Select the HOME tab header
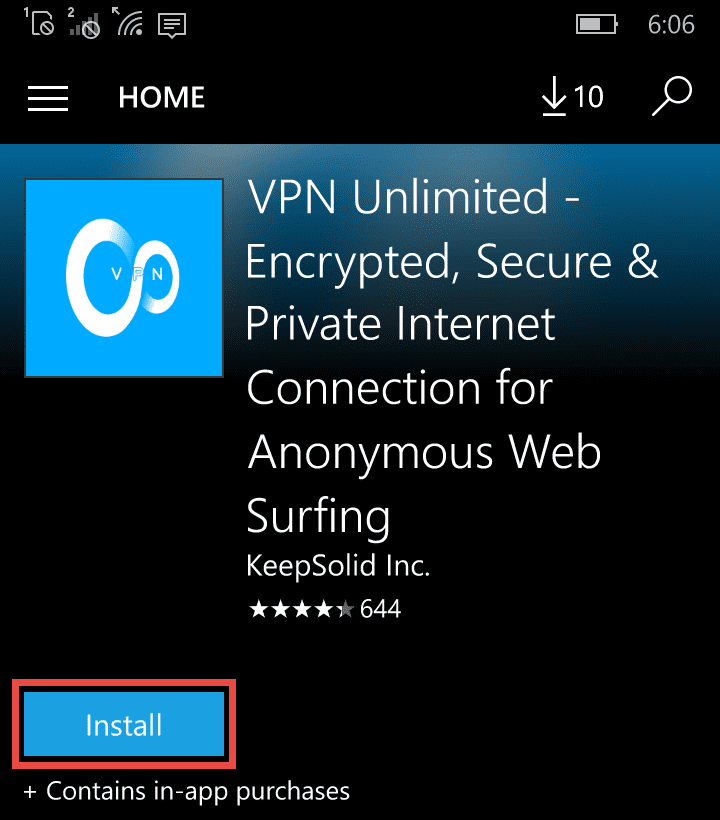The width and height of the screenshot is (720, 820). [161, 97]
